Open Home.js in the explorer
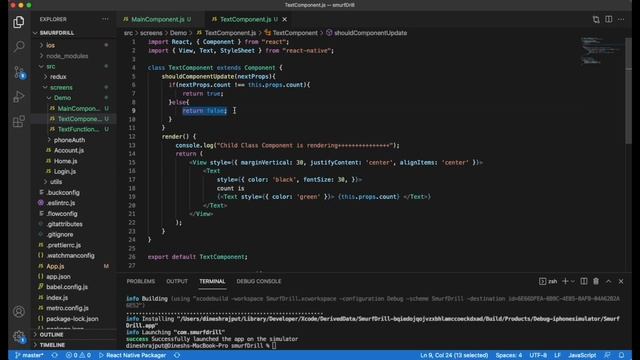This screenshot has height=360, width=640. pos(65,161)
